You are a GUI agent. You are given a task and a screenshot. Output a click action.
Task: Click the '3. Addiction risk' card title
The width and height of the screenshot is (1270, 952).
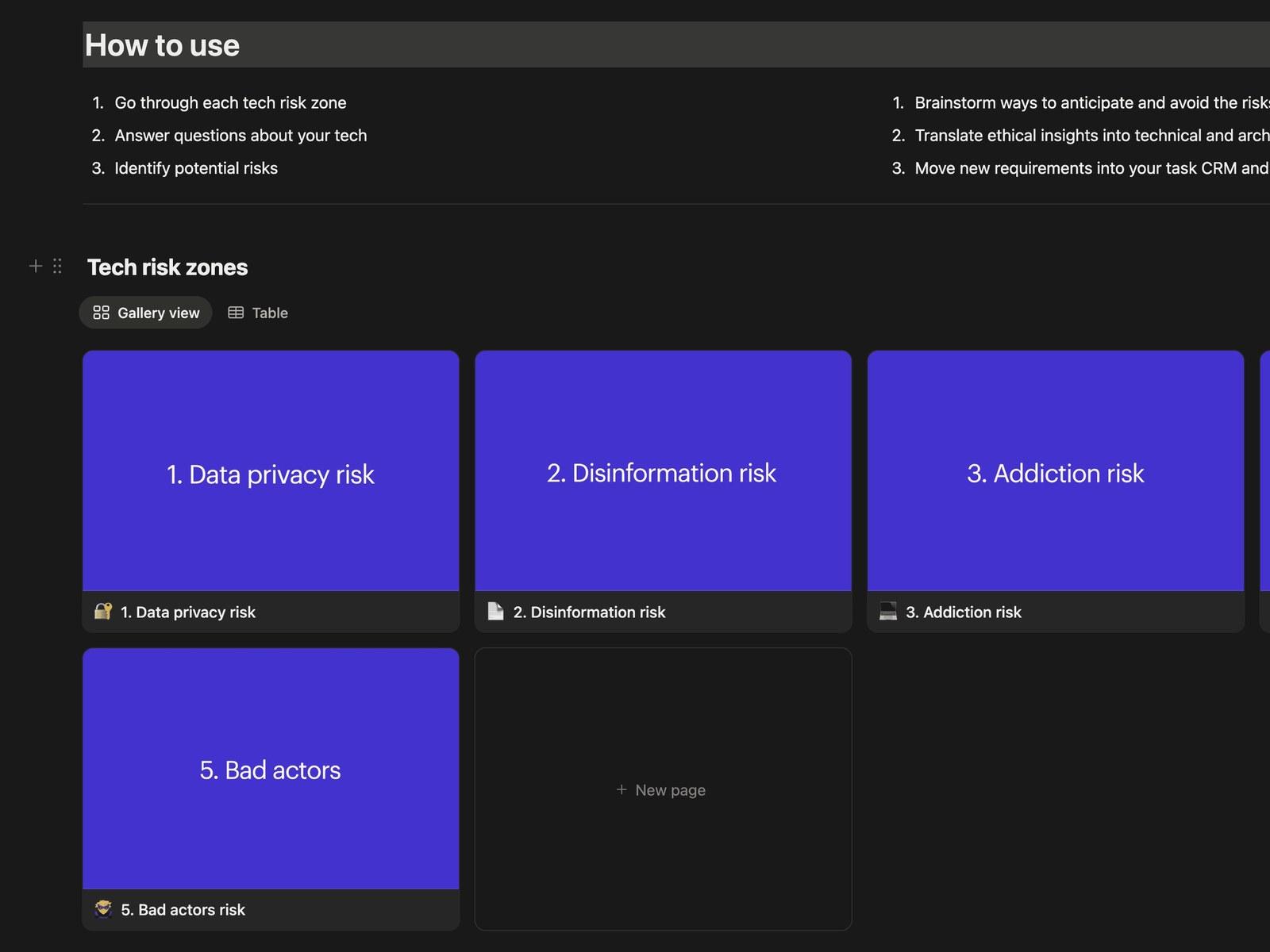[964, 612]
